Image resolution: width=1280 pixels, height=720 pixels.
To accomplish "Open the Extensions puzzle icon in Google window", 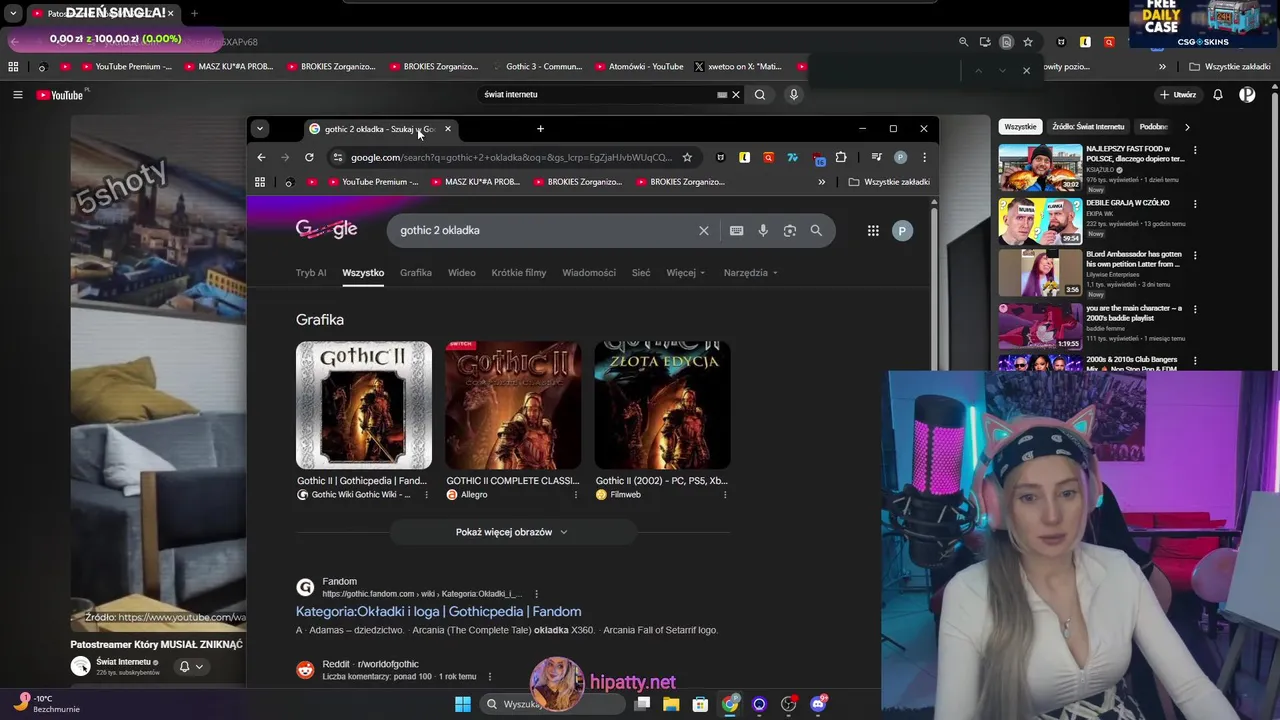I will [841, 157].
